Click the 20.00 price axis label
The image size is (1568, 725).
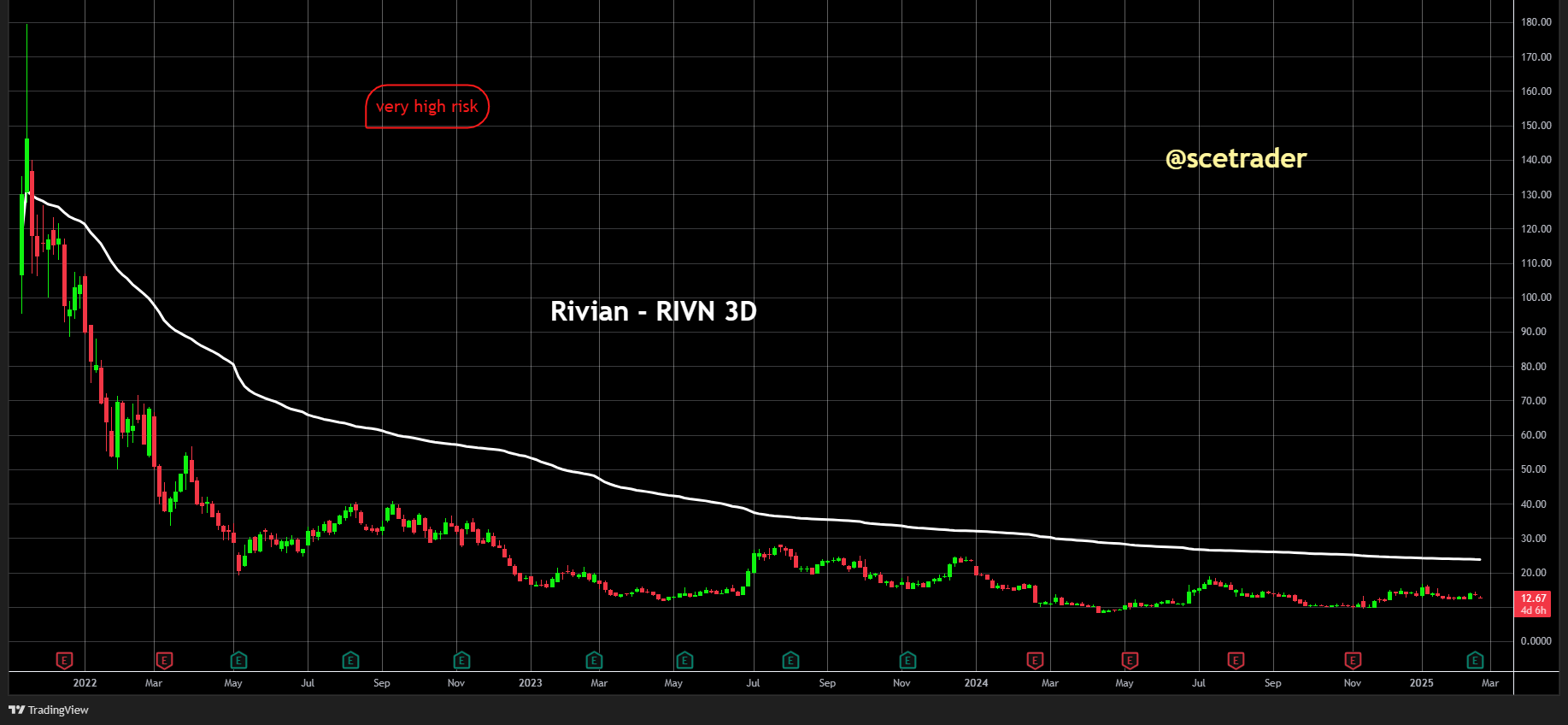(1534, 573)
